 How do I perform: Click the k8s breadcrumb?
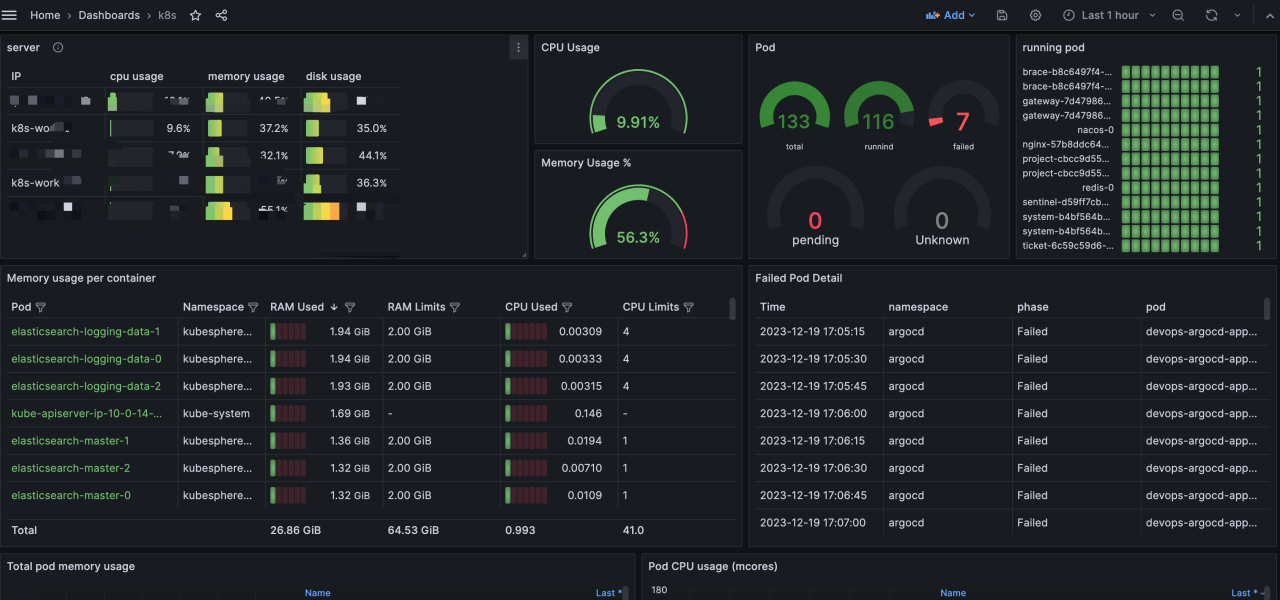(167, 15)
